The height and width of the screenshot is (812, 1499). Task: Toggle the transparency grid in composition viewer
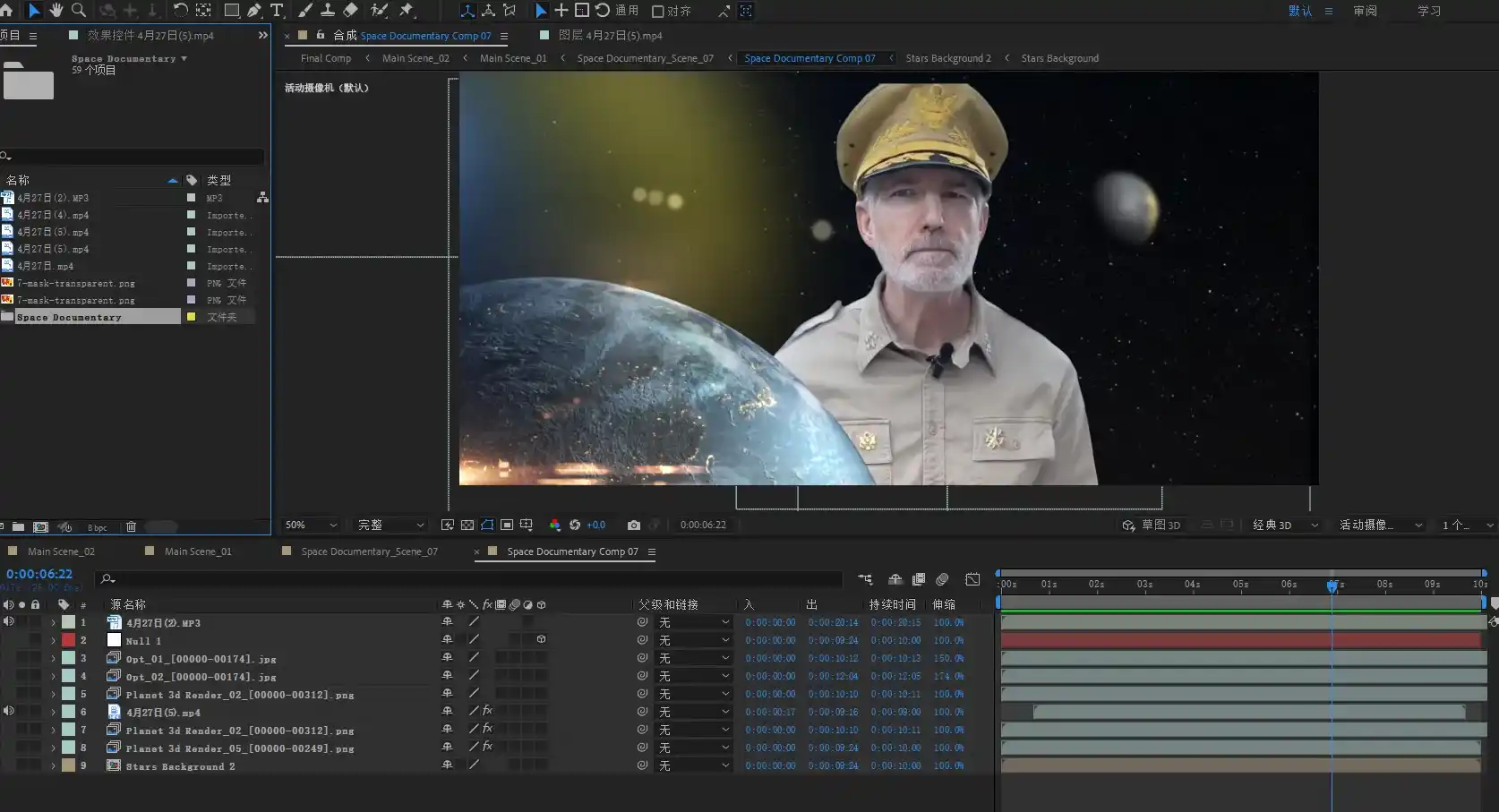pyautogui.click(x=467, y=525)
